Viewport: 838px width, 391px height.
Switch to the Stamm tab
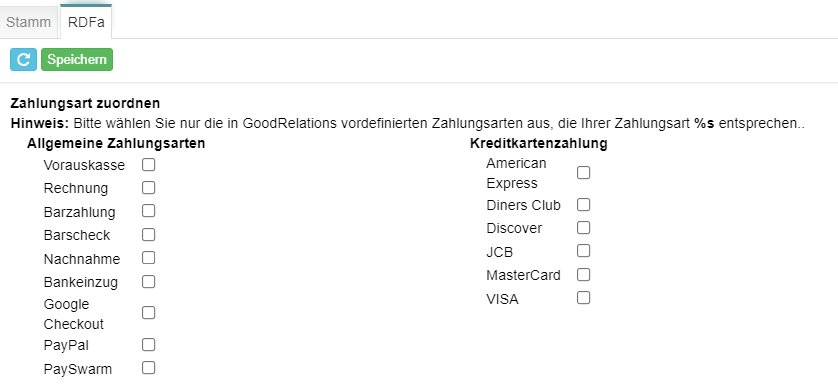point(29,22)
